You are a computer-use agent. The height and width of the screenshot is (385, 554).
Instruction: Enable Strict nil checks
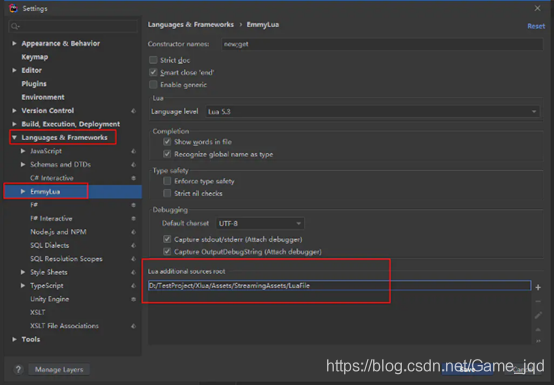tap(167, 194)
